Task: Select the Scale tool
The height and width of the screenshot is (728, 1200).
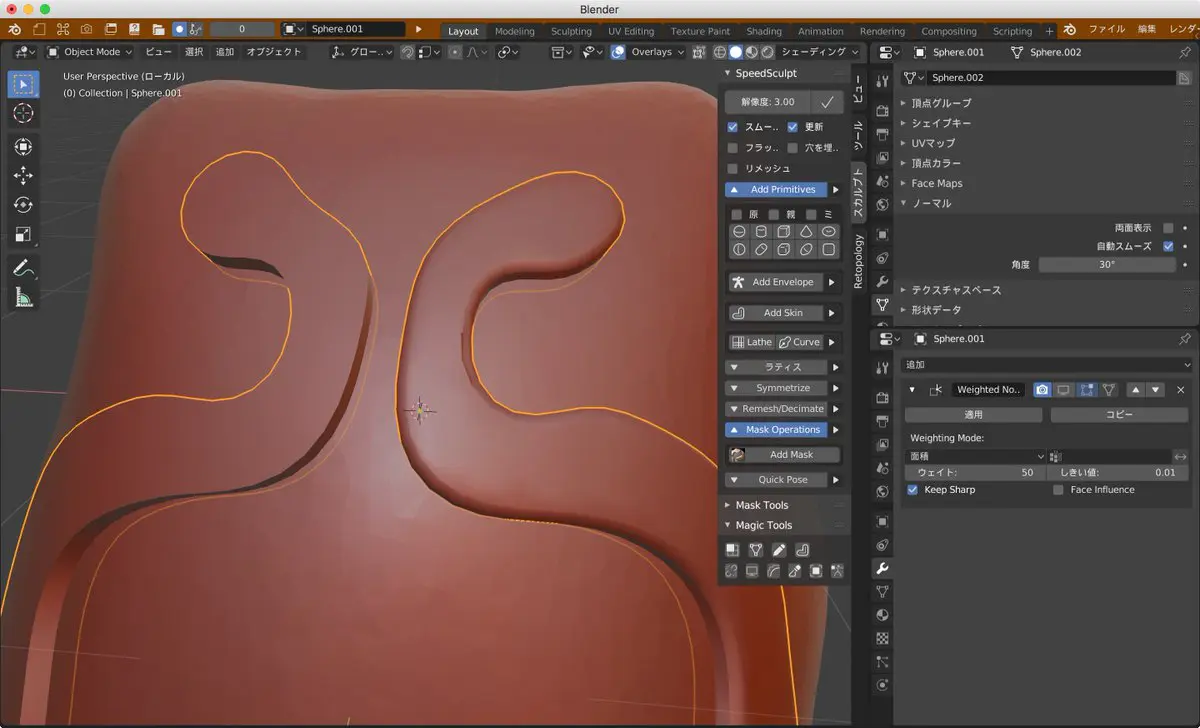Action: coord(23,235)
